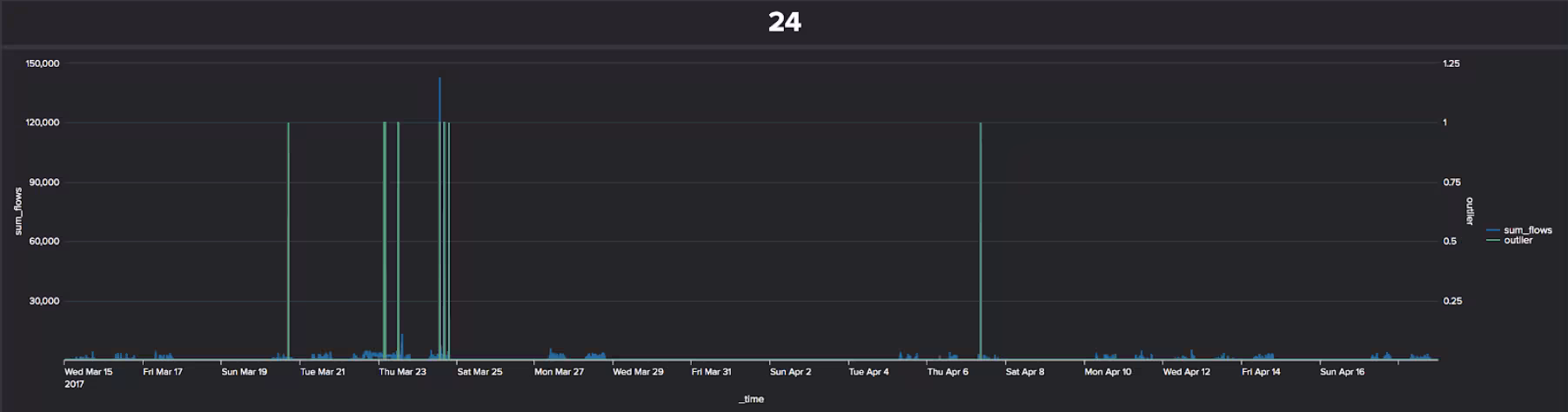This screenshot has height=412, width=1568.
Task: Click the Sun Apr 16 date label
Action: 1342,372
